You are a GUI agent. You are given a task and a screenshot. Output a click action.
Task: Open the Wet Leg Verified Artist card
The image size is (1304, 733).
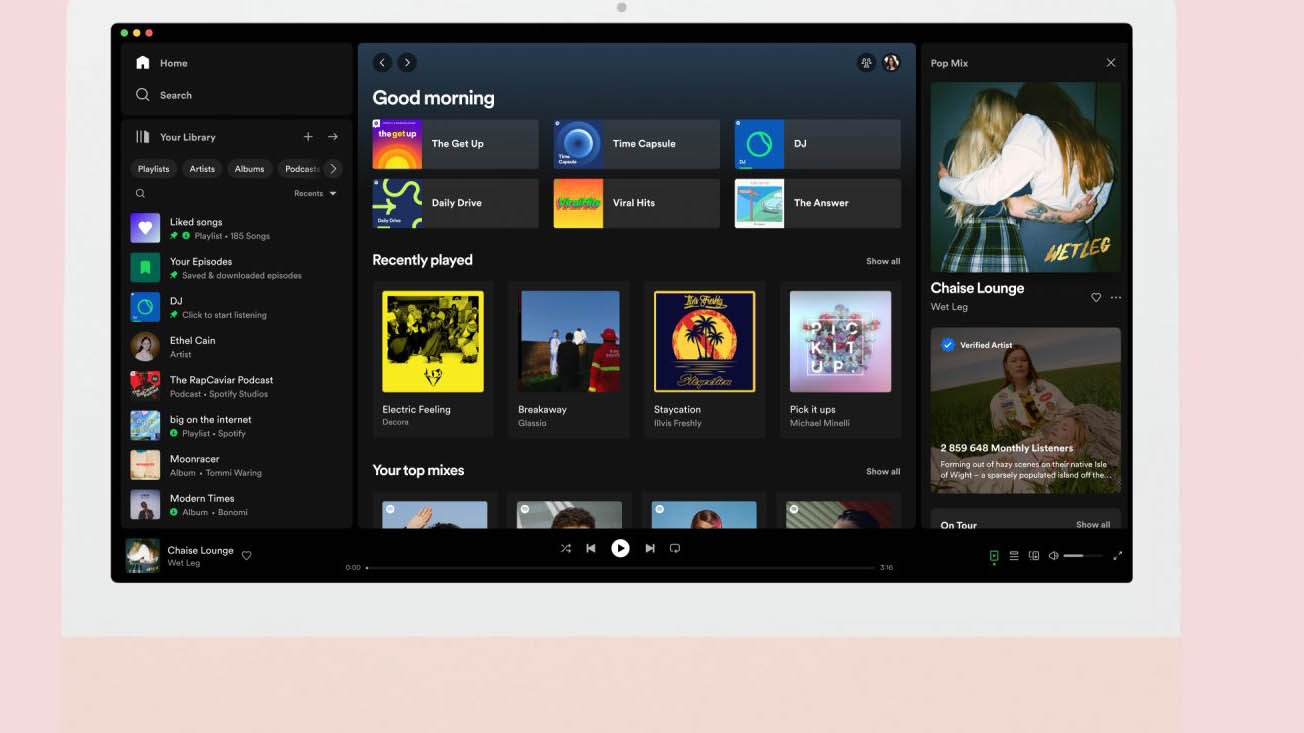coord(1026,410)
